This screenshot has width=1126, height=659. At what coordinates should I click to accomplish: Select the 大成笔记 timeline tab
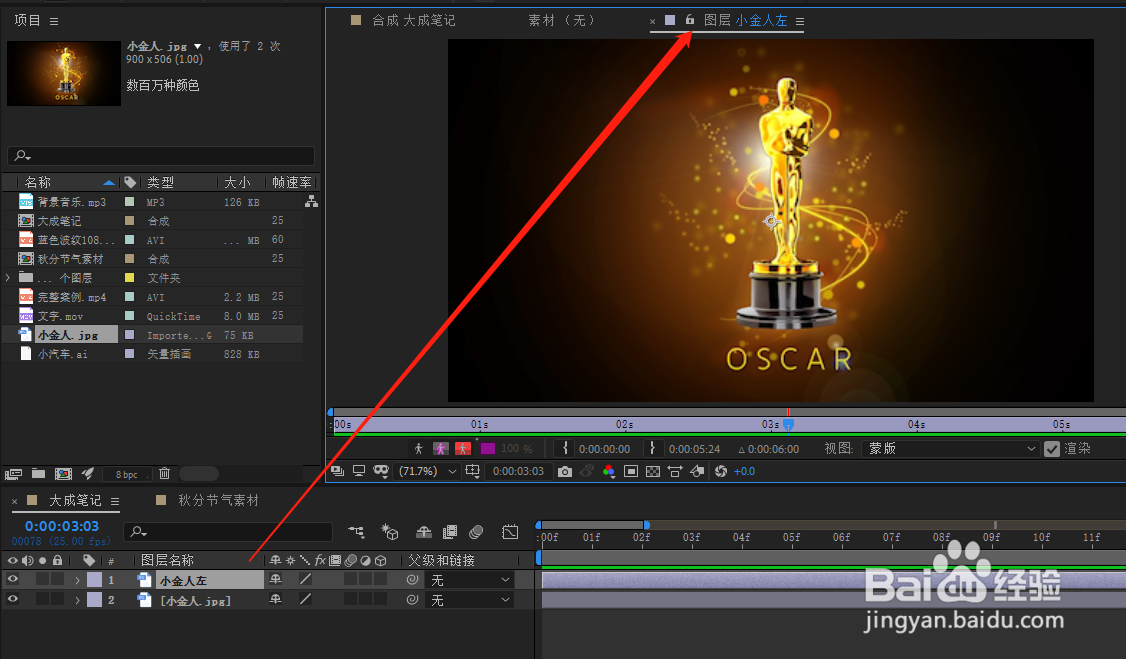(75, 500)
